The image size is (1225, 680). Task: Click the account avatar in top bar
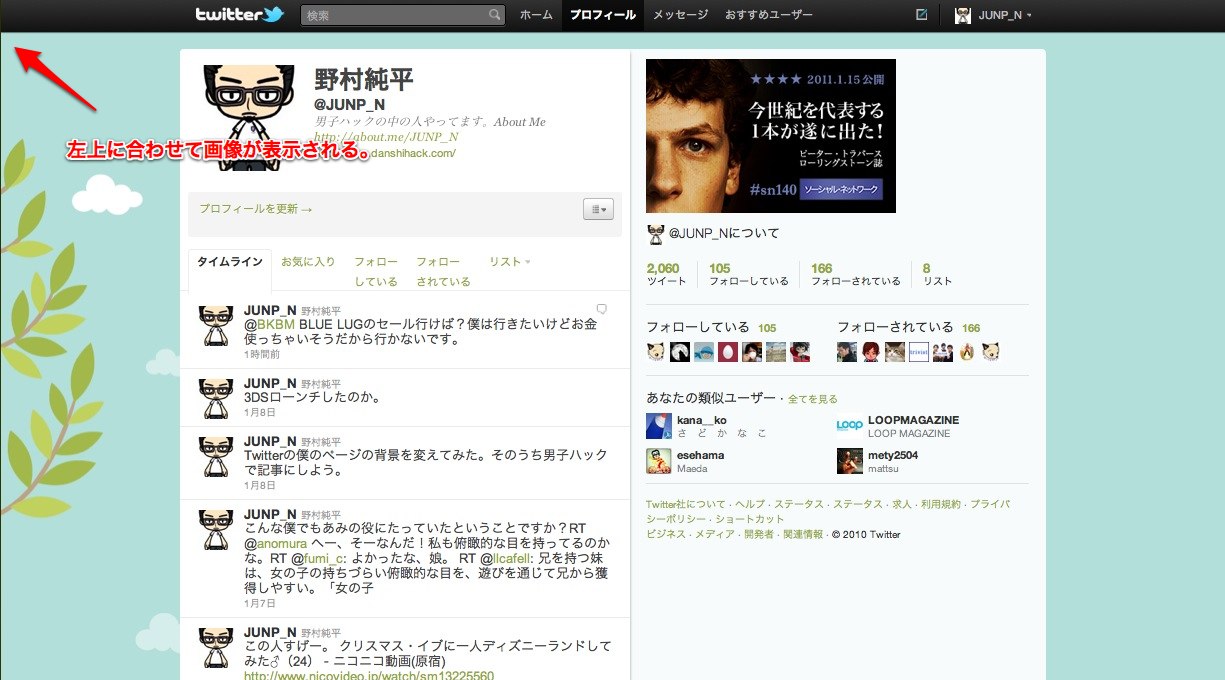(x=963, y=15)
